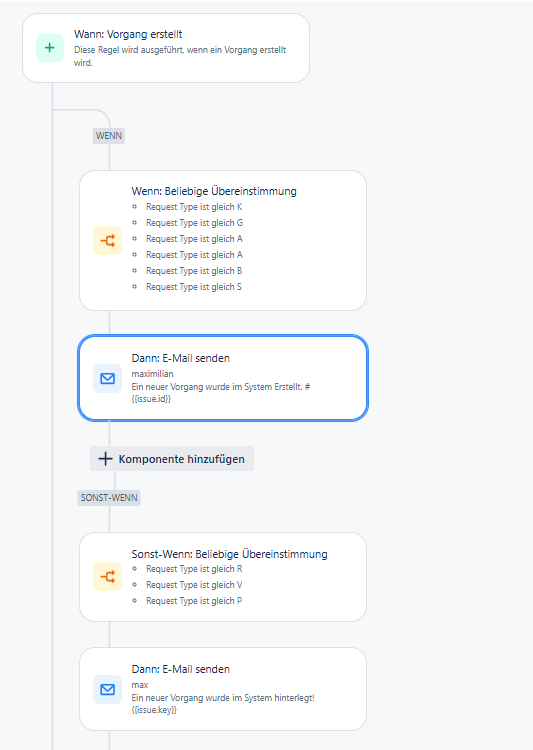The height and width of the screenshot is (750, 533).
Task: Click Request Type ist gleich P
Action: [x=194, y=601]
